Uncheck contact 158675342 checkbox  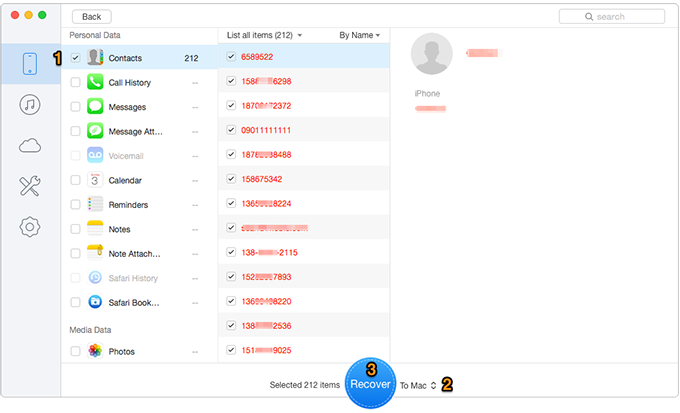coord(231,179)
